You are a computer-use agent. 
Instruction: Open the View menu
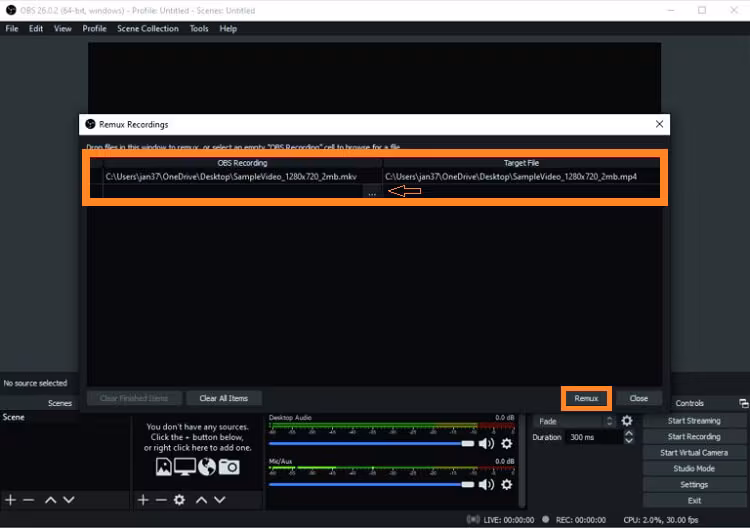[63, 29]
